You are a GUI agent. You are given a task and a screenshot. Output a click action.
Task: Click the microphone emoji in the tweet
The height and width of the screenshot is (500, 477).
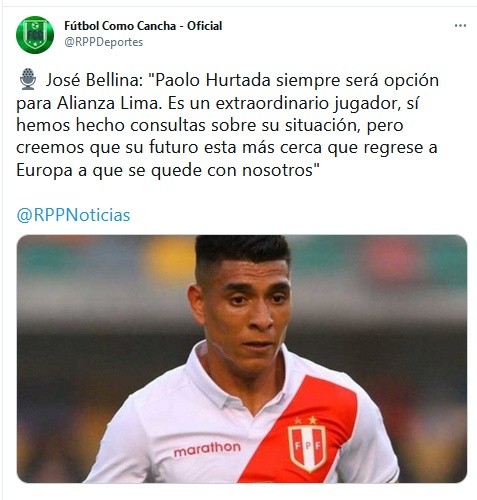tap(28, 79)
